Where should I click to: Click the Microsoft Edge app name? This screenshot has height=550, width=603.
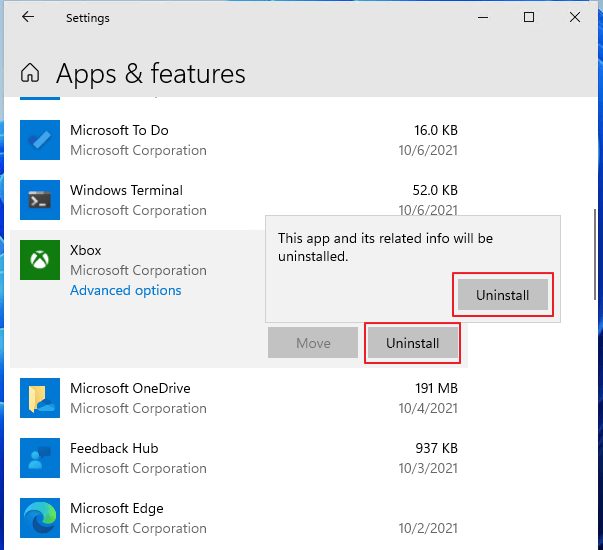point(117,508)
